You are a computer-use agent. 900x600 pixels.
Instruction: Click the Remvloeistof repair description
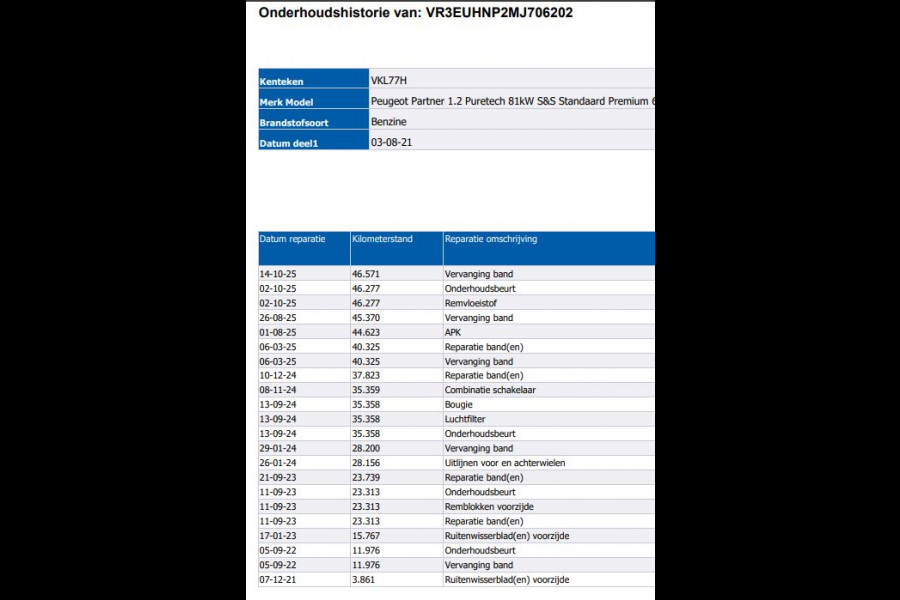click(471, 303)
